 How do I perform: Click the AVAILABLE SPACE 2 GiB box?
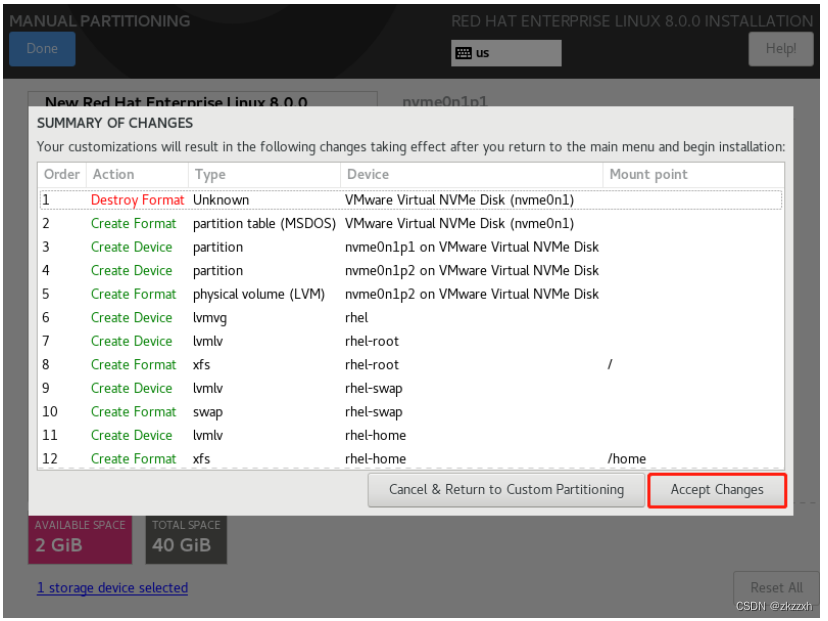click(x=80, y=540)
